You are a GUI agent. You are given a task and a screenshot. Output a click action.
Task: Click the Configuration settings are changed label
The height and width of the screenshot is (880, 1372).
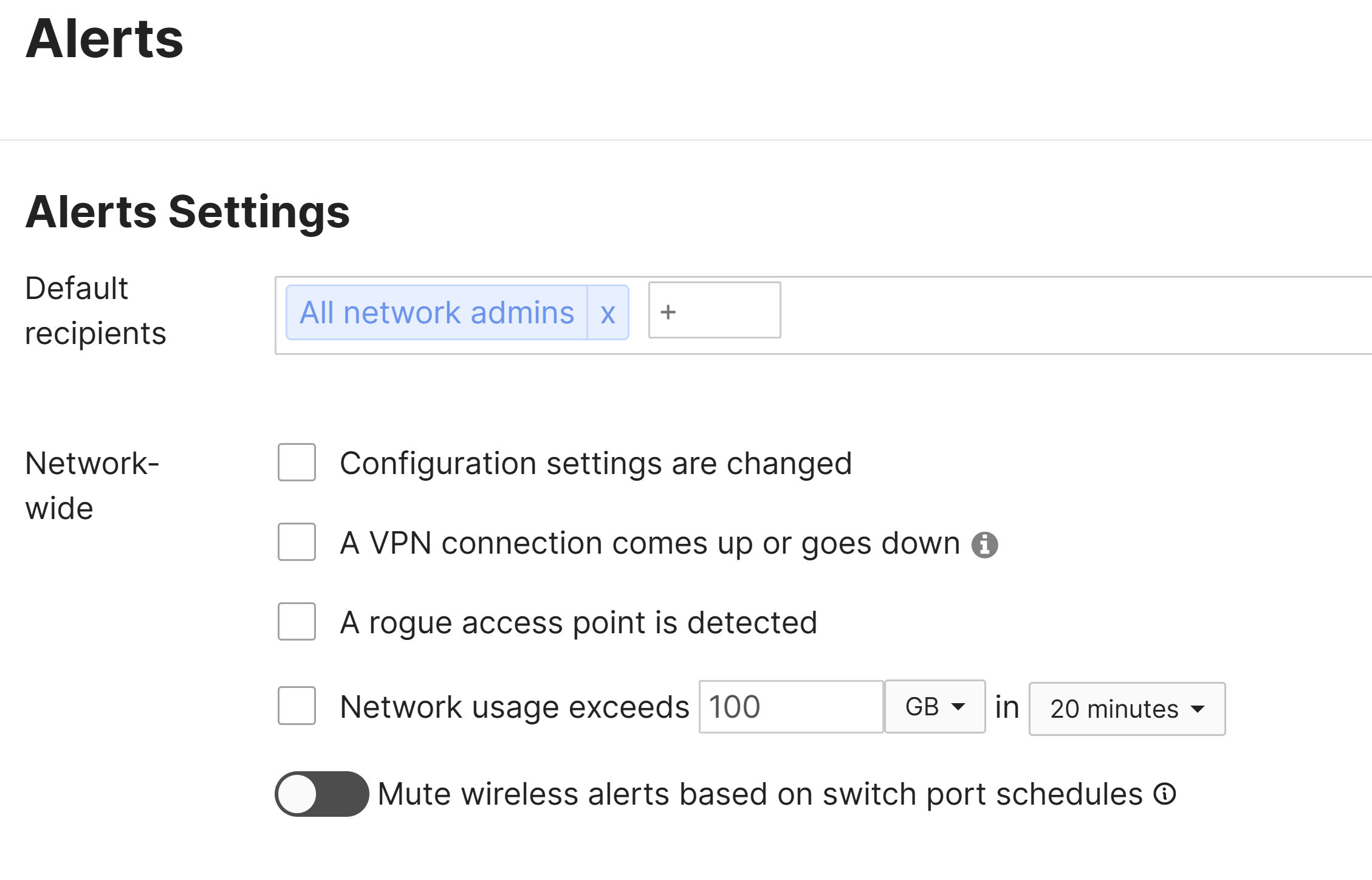595,464
